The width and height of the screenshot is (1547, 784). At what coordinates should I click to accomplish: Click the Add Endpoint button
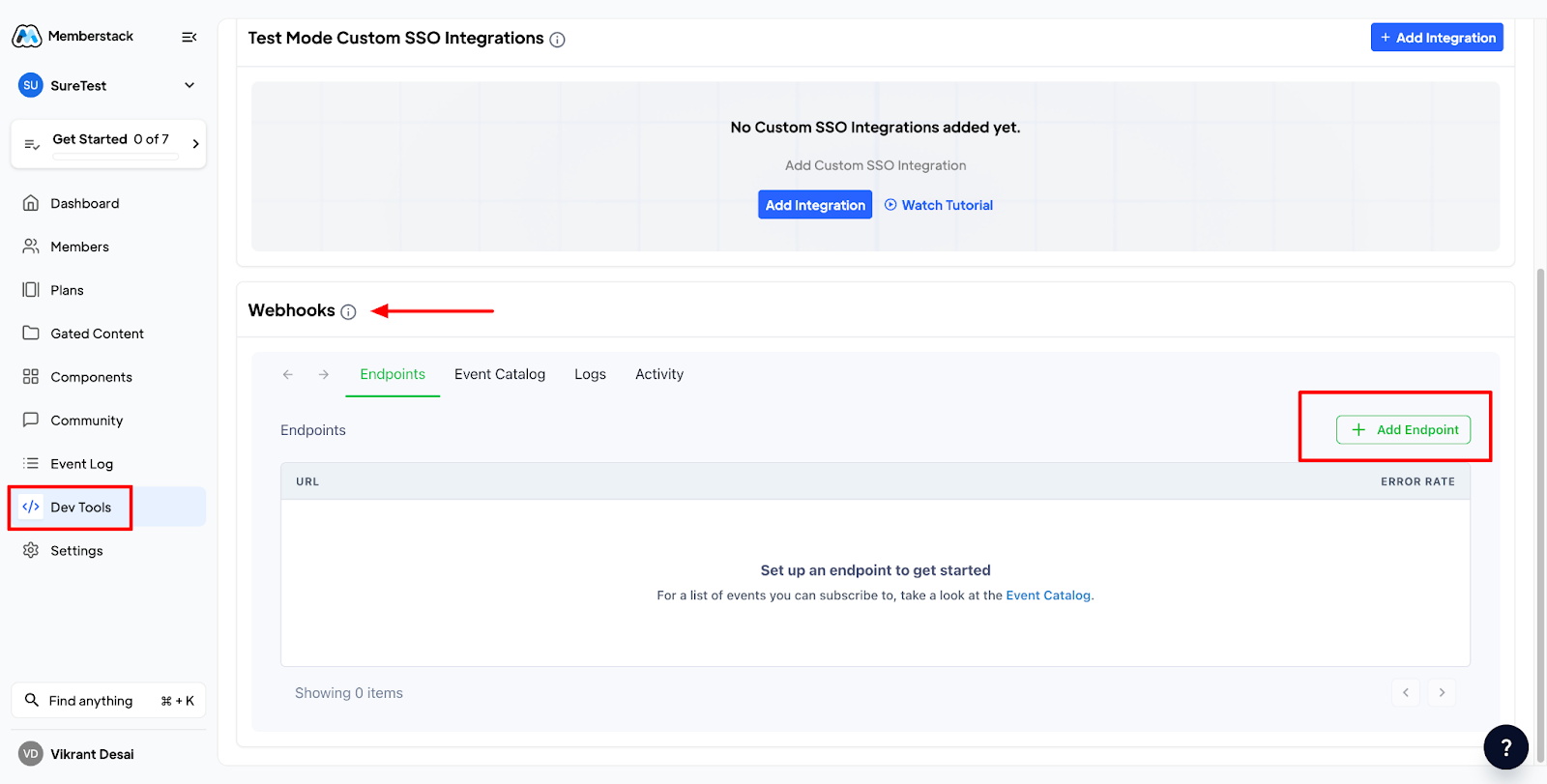[1404, 429]
